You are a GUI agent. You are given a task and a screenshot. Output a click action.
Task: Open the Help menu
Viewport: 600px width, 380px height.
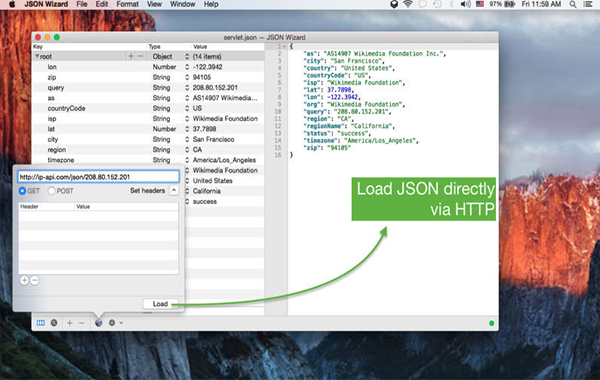click(211, 4)
